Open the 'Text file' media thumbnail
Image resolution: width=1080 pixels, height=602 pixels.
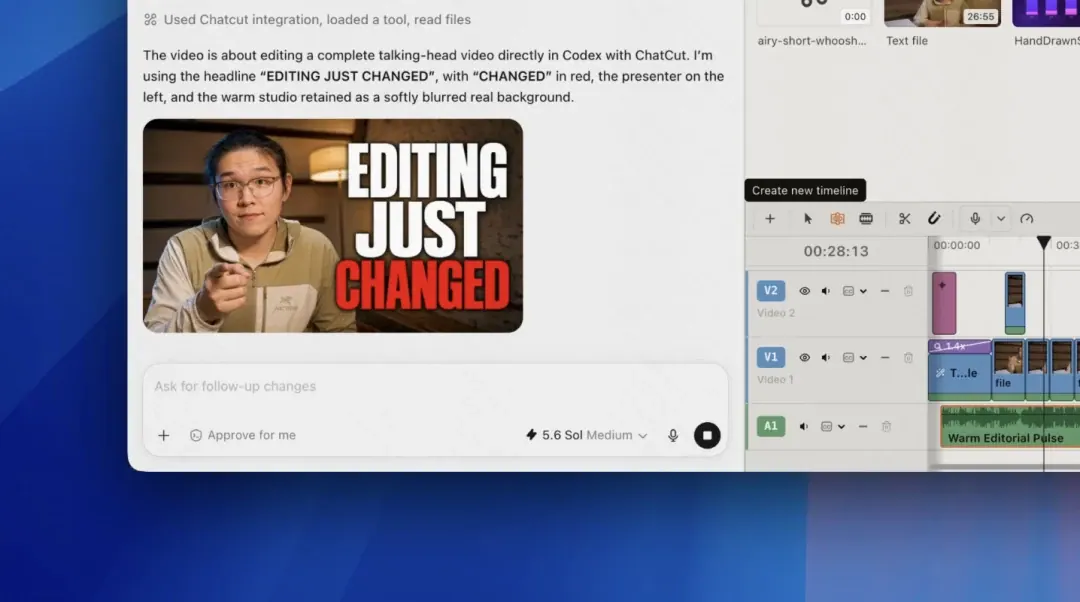(x=942, y=14)
